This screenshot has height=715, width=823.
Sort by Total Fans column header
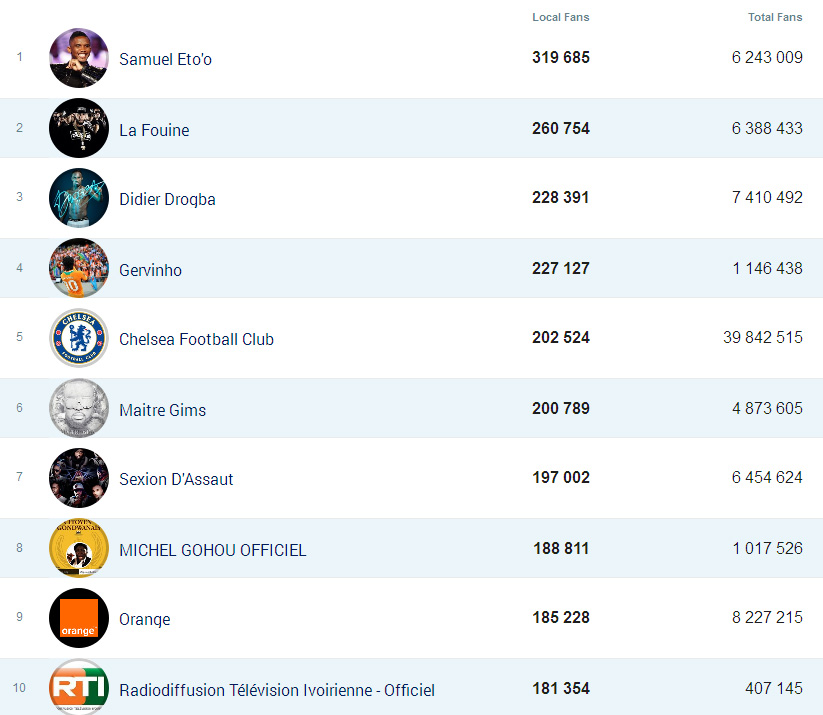[x=775, y=17]
